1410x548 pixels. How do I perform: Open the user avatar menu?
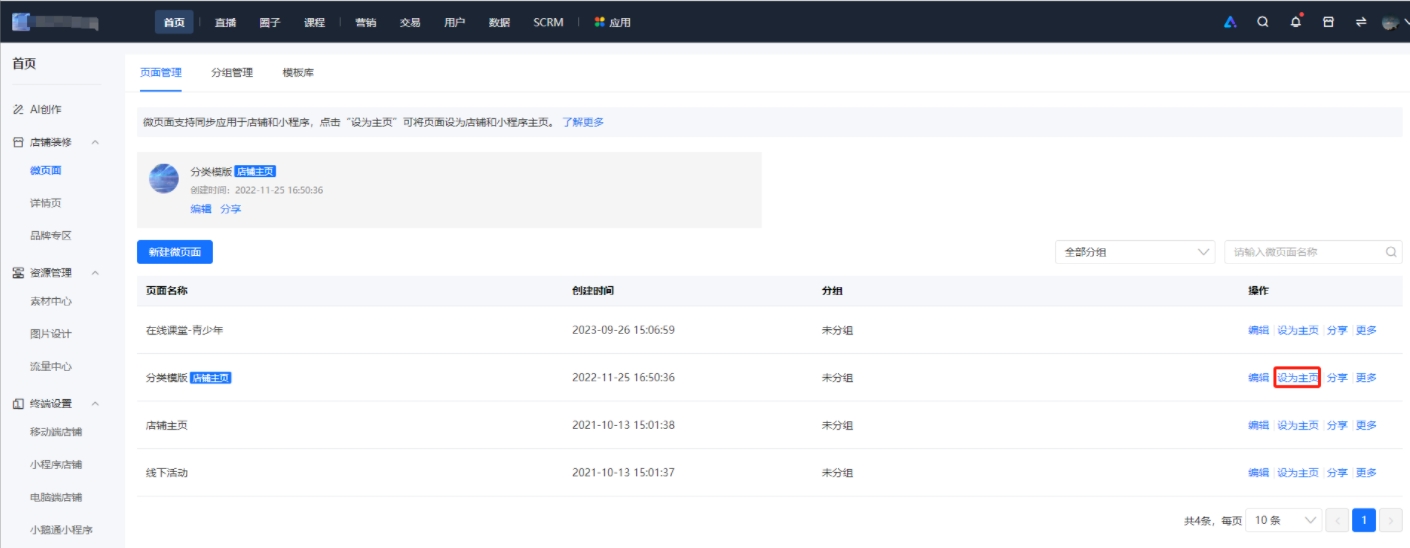pyautogui.click(x=1389, y=22)
